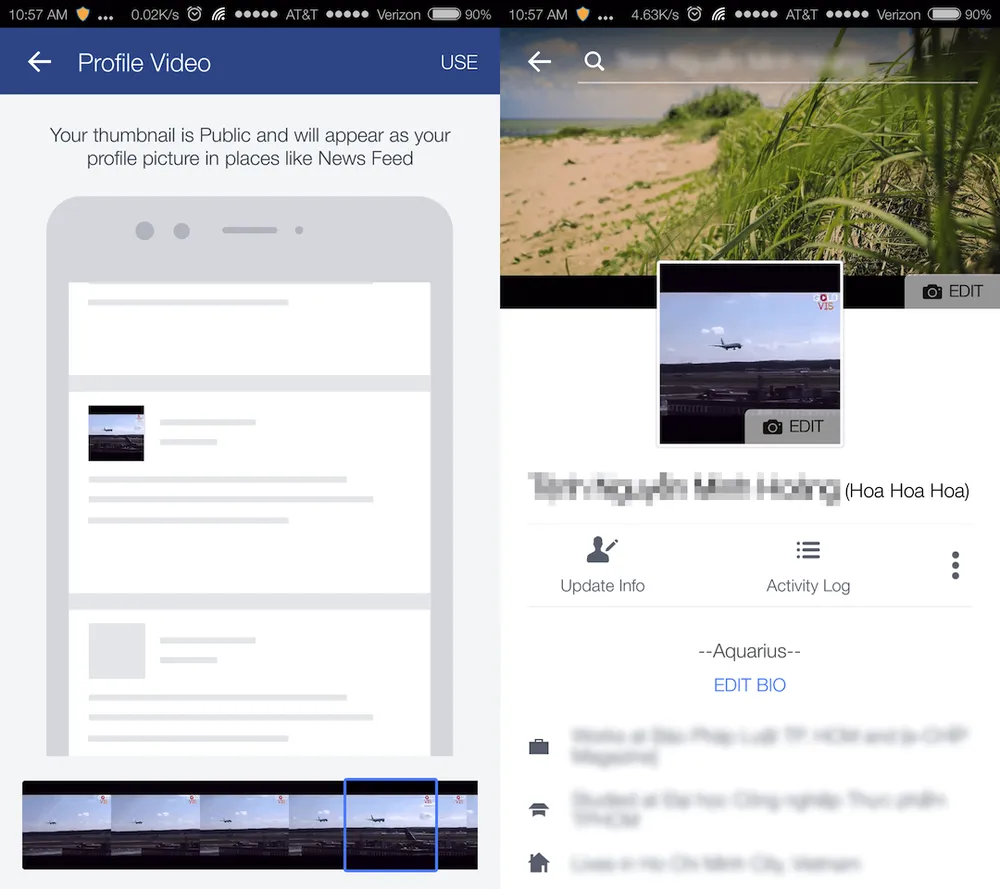Image resolution: width=1000 pixels, height=889 pixels.
Task: Select the highlighted frame in the video thumbnail strip
Action: [390, 825]
